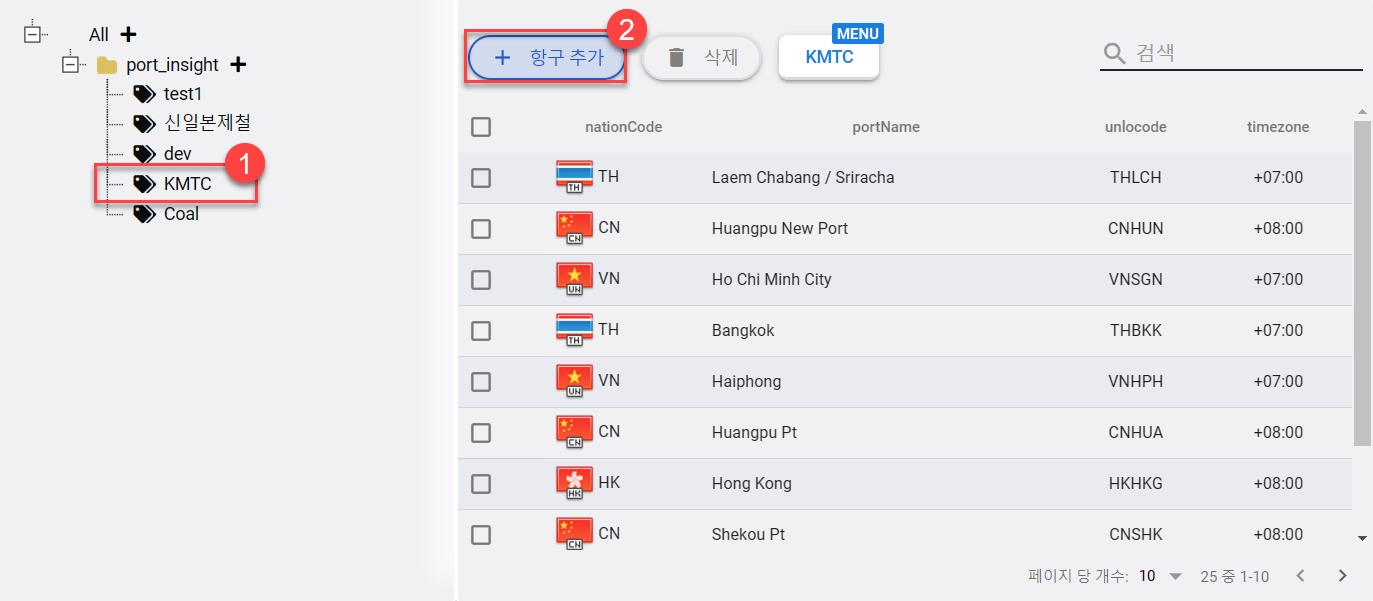The height and width of the screenshot is (601, 1373).
Task: Click the search magnifier icon
Action: [1114, 53]
